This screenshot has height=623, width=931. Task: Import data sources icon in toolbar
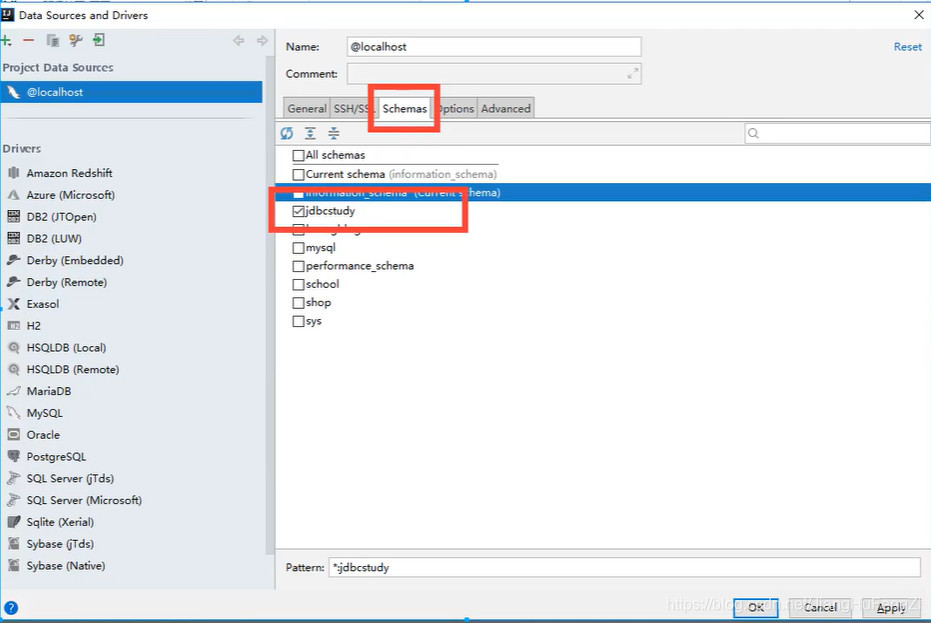(x=99, y=40)
